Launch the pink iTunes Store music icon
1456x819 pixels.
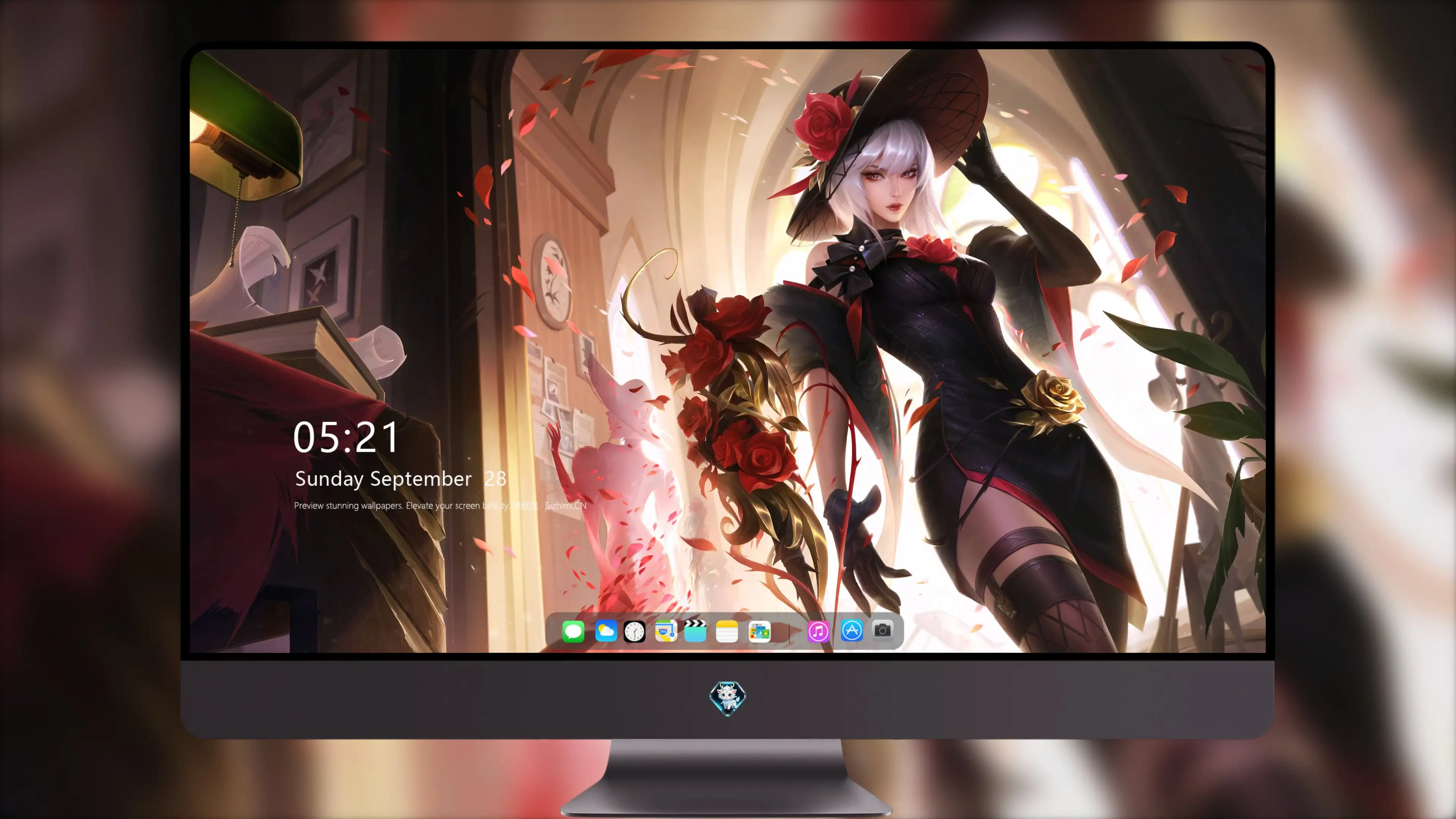point(818,631)
